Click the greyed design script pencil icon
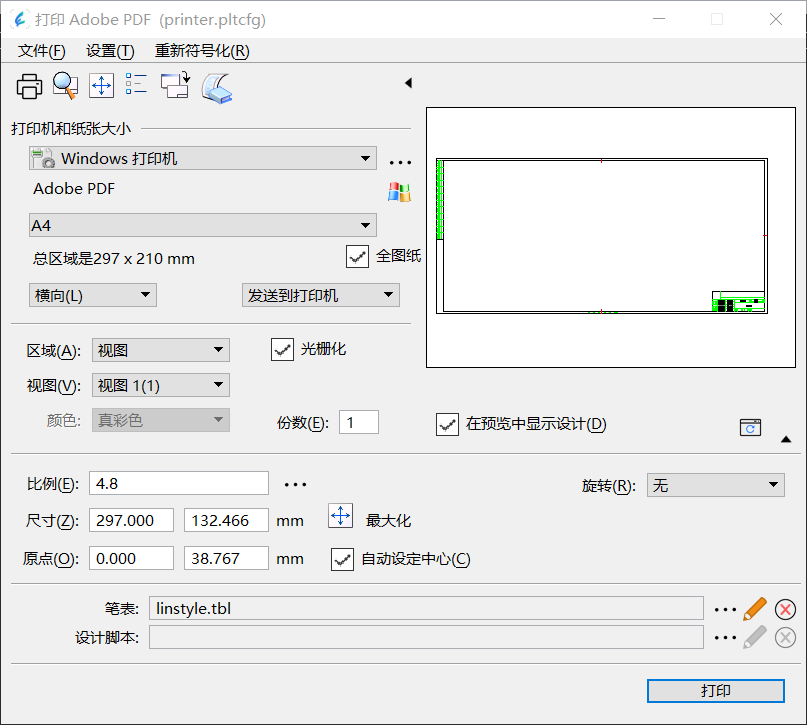 755,638
